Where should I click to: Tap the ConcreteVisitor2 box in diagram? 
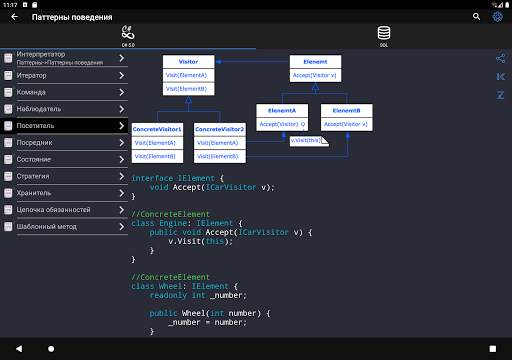[220, 143]
